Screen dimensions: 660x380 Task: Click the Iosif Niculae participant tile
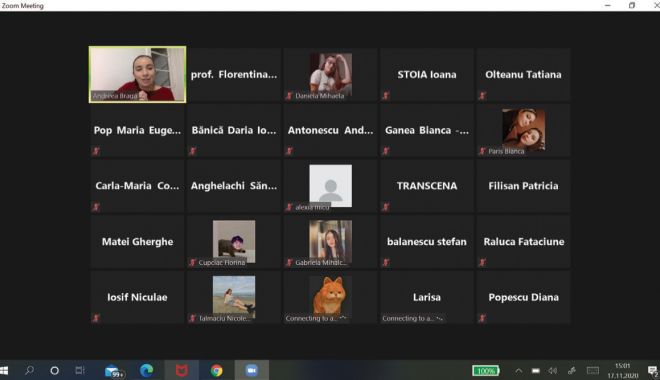click(x=138, y=297)
